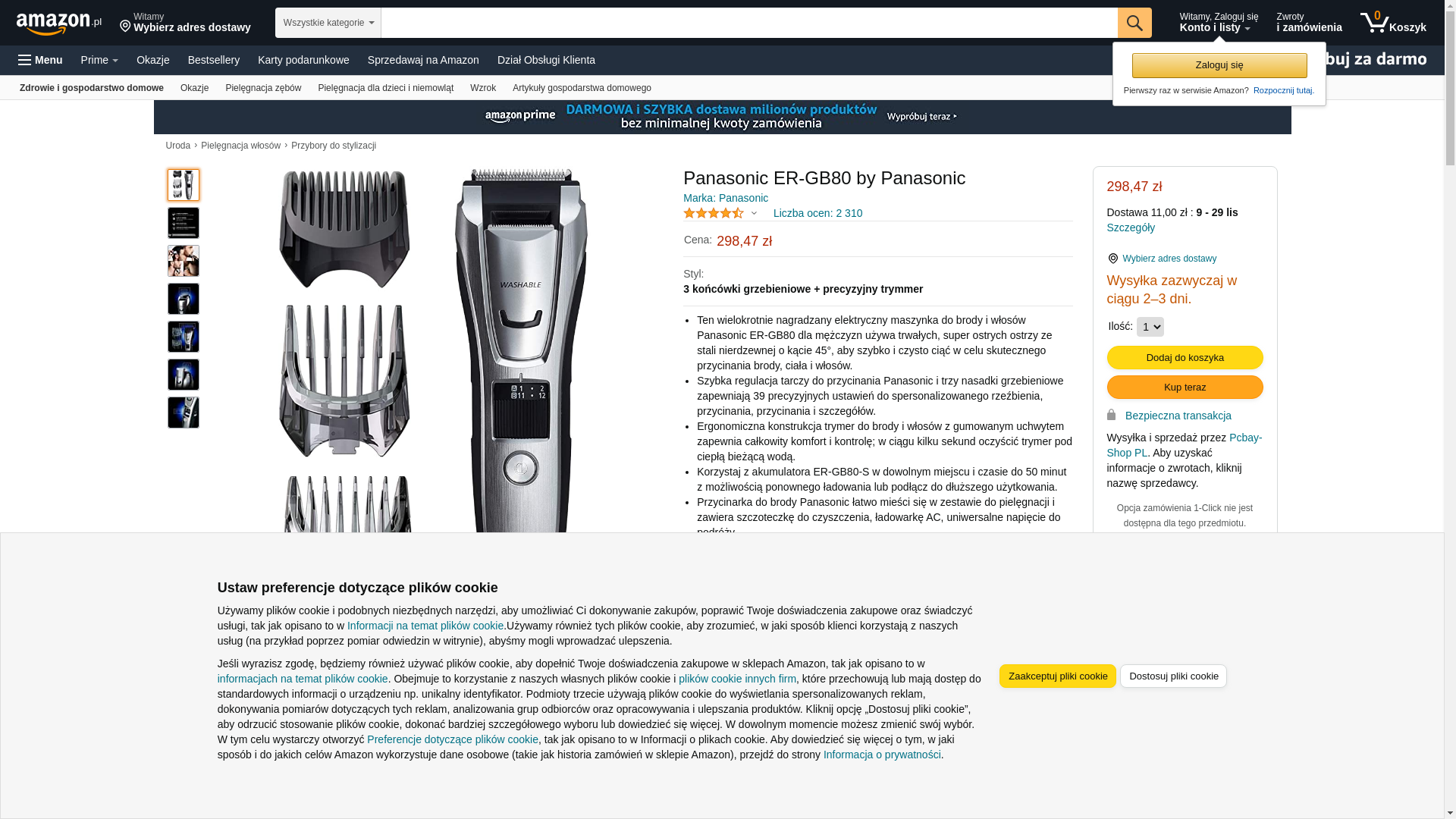Open Karty podarunkowe in navigation
The width and height of the screenshot is (1456, 819).
303,60
